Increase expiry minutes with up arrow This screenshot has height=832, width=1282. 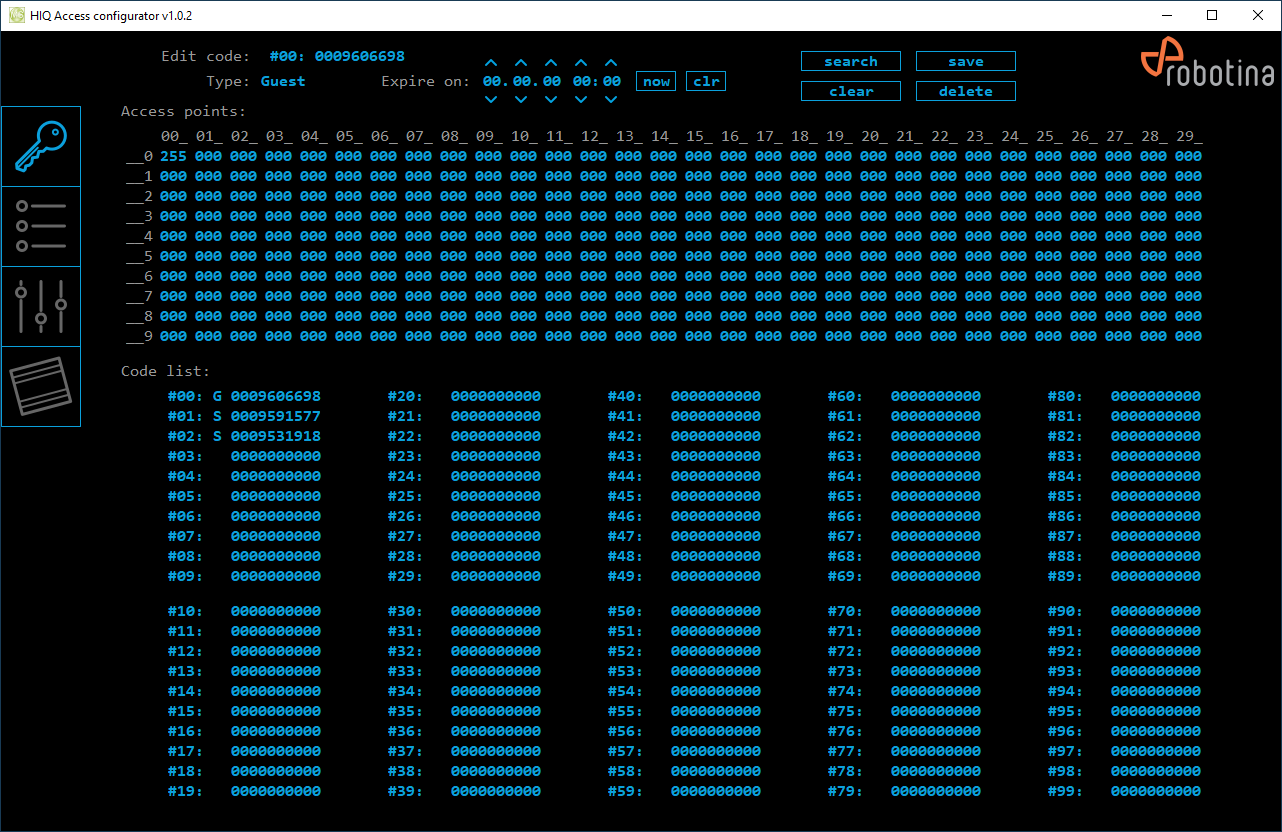tap(611, 63)
